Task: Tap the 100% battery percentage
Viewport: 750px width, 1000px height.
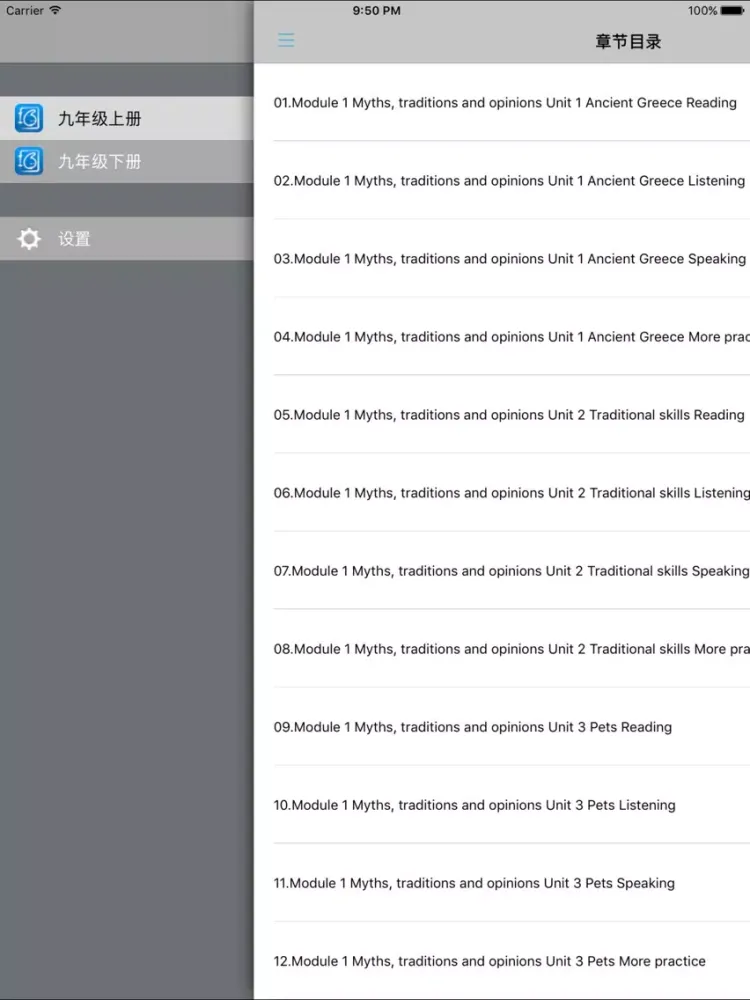Action: point(702,10)
